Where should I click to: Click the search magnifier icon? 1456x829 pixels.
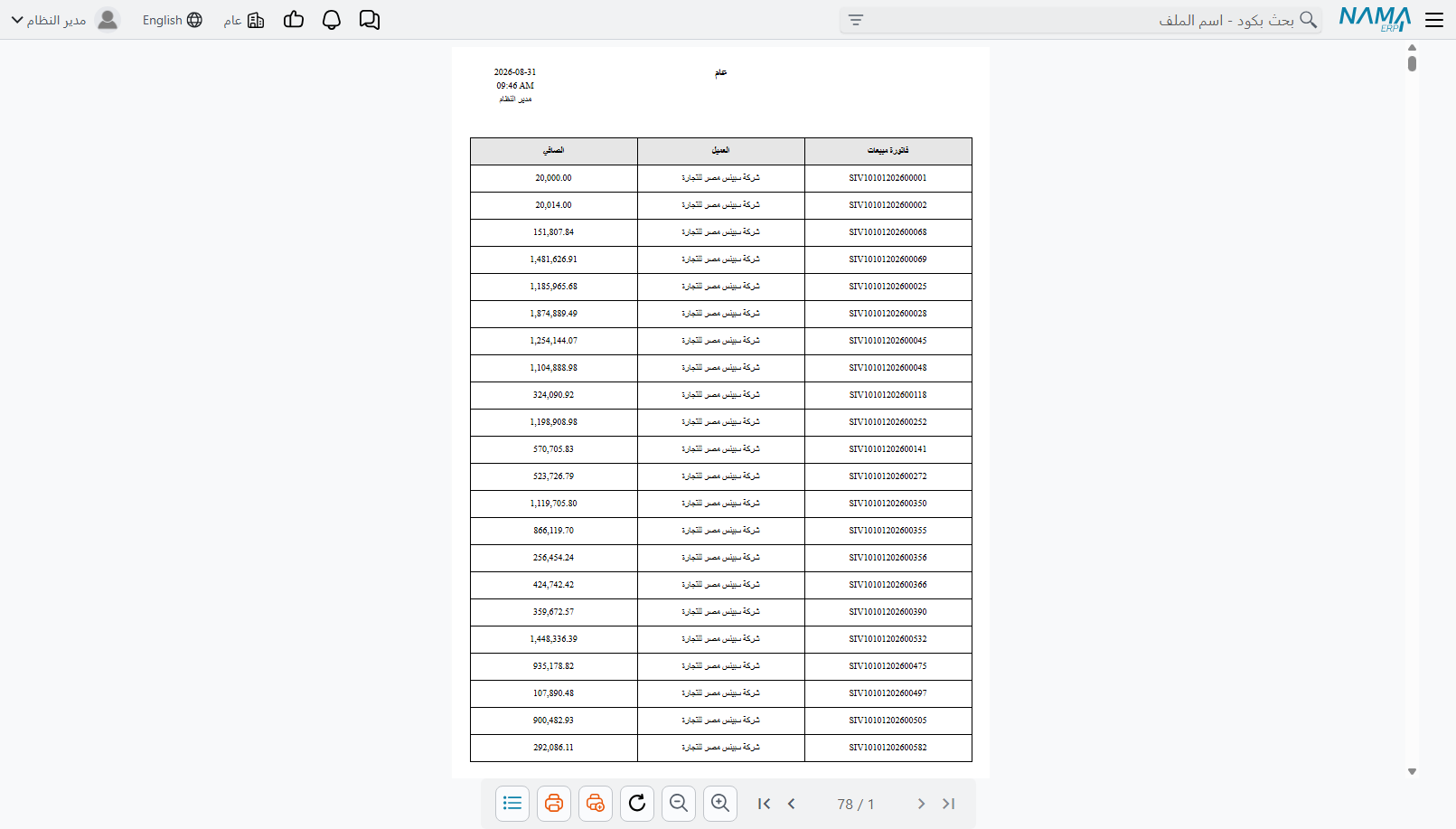[1308, 20]
